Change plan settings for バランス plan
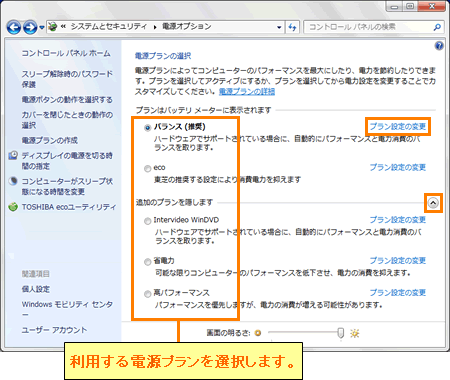Image resolution: width=450 pixels, height=380 pixels. click(x=398, y=126)
